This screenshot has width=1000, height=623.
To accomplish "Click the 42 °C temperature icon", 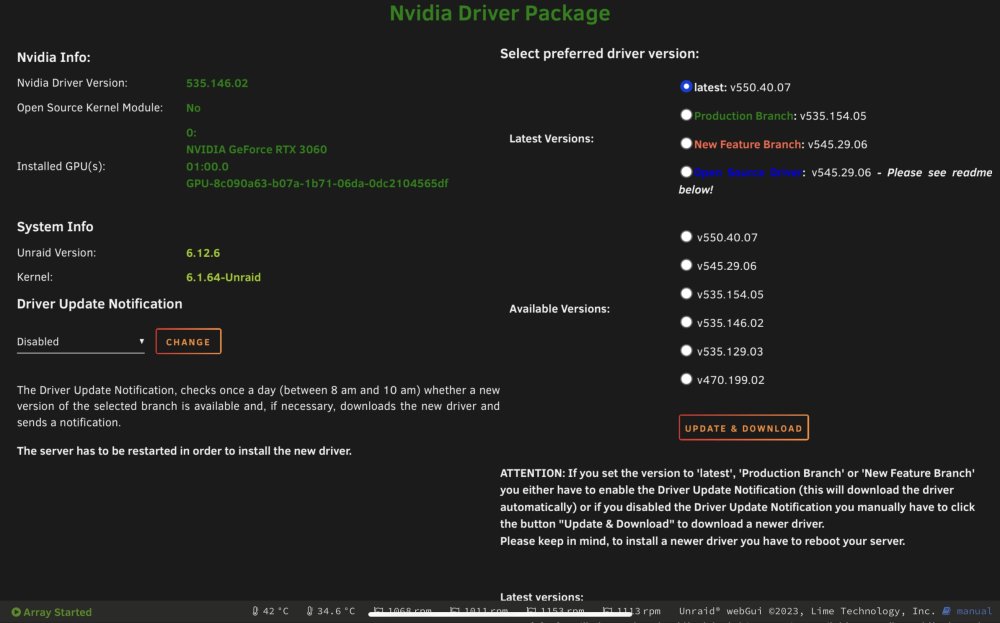I will pyautogui.click(x=255, y=611).
